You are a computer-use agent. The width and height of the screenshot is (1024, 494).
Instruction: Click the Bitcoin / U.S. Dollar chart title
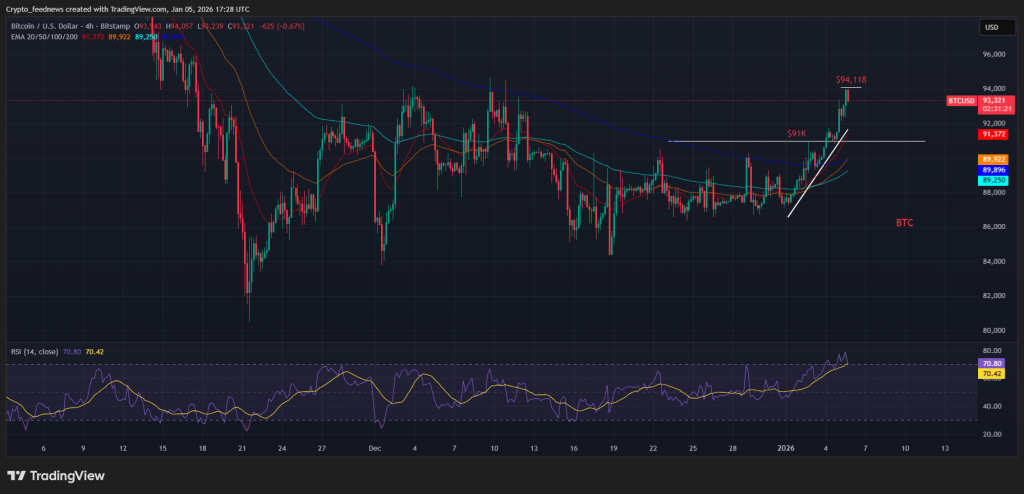pyautogui.click(x=70, y=26)
